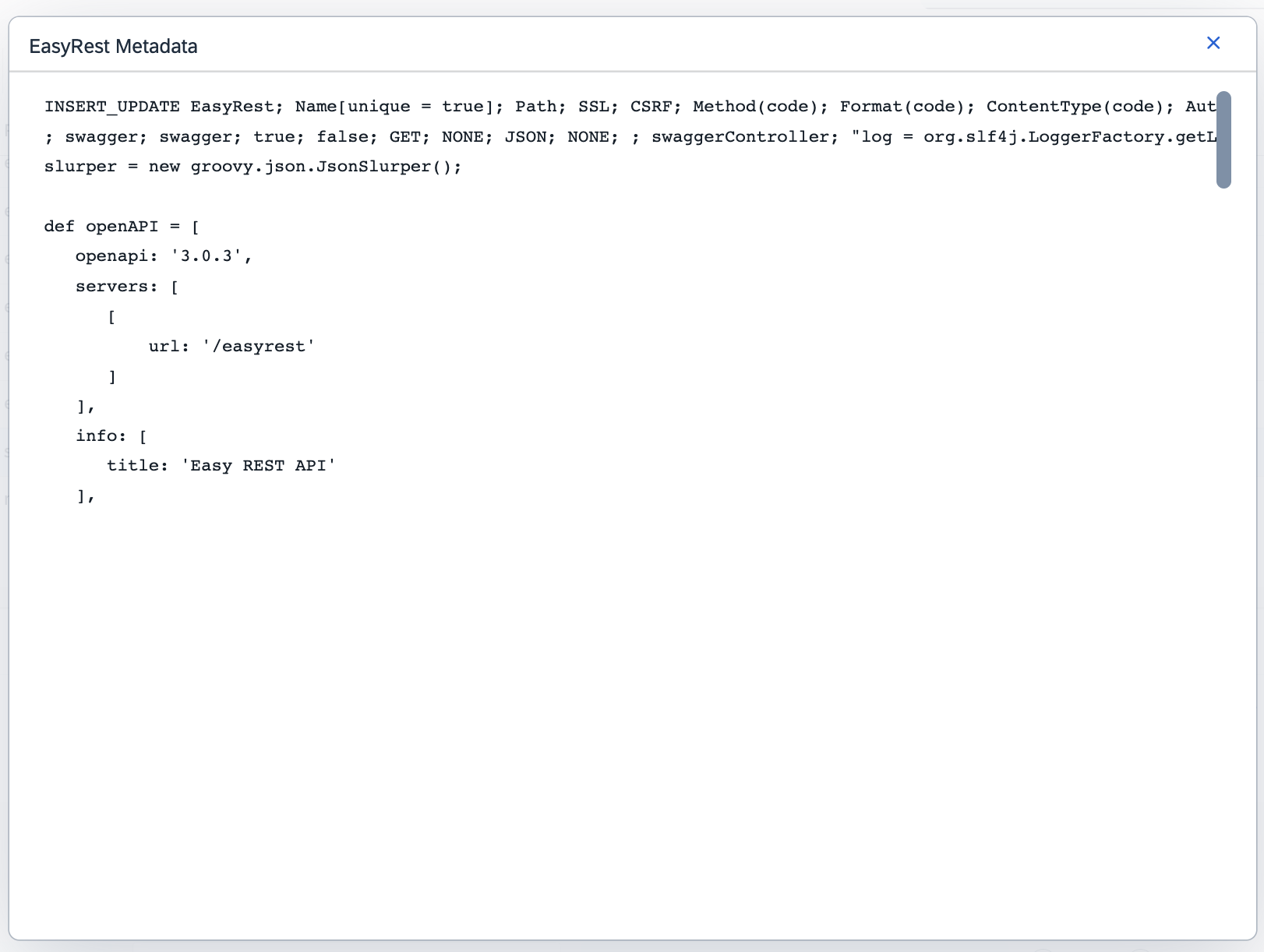Click the info: [ line
1264x952 pixels.
pyautogui.click(x=111, y=436)
